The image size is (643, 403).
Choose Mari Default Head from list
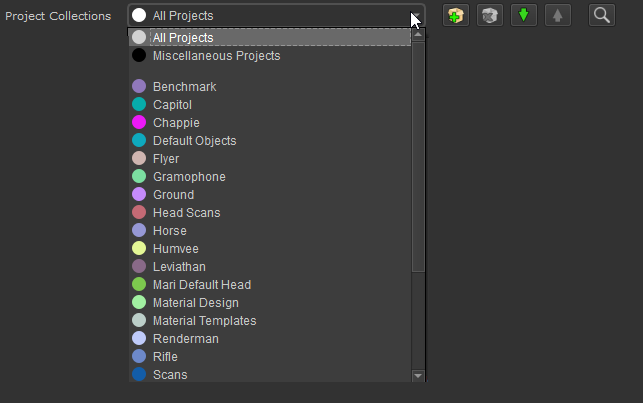click(201, 285)
